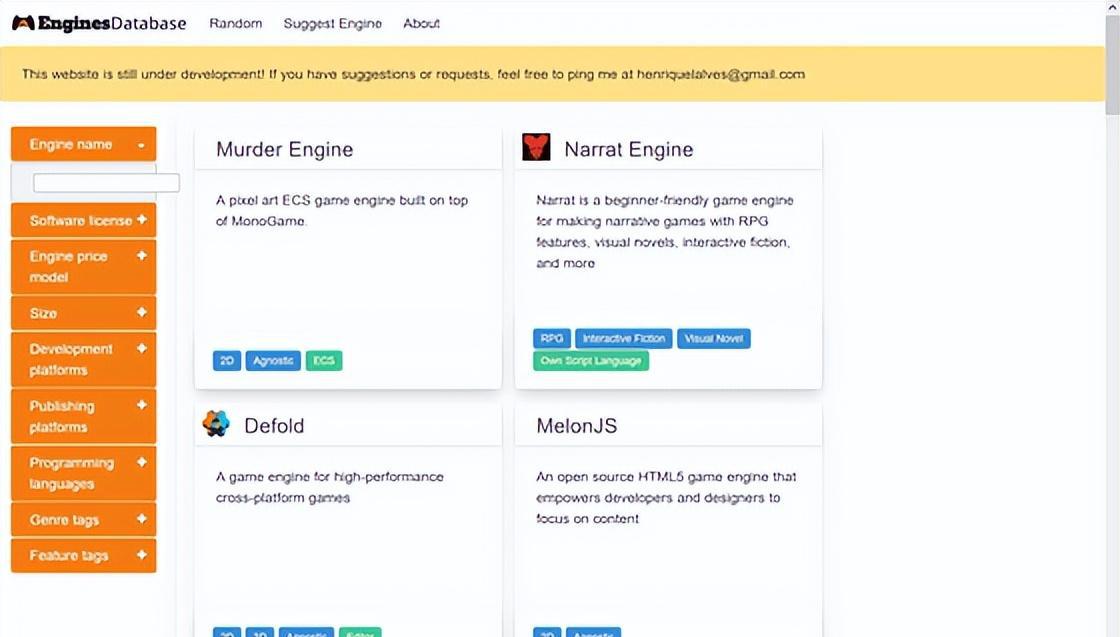Click the Murder Engine description text
Viewport: 1120px width, 637px height.
pos(341,211)
